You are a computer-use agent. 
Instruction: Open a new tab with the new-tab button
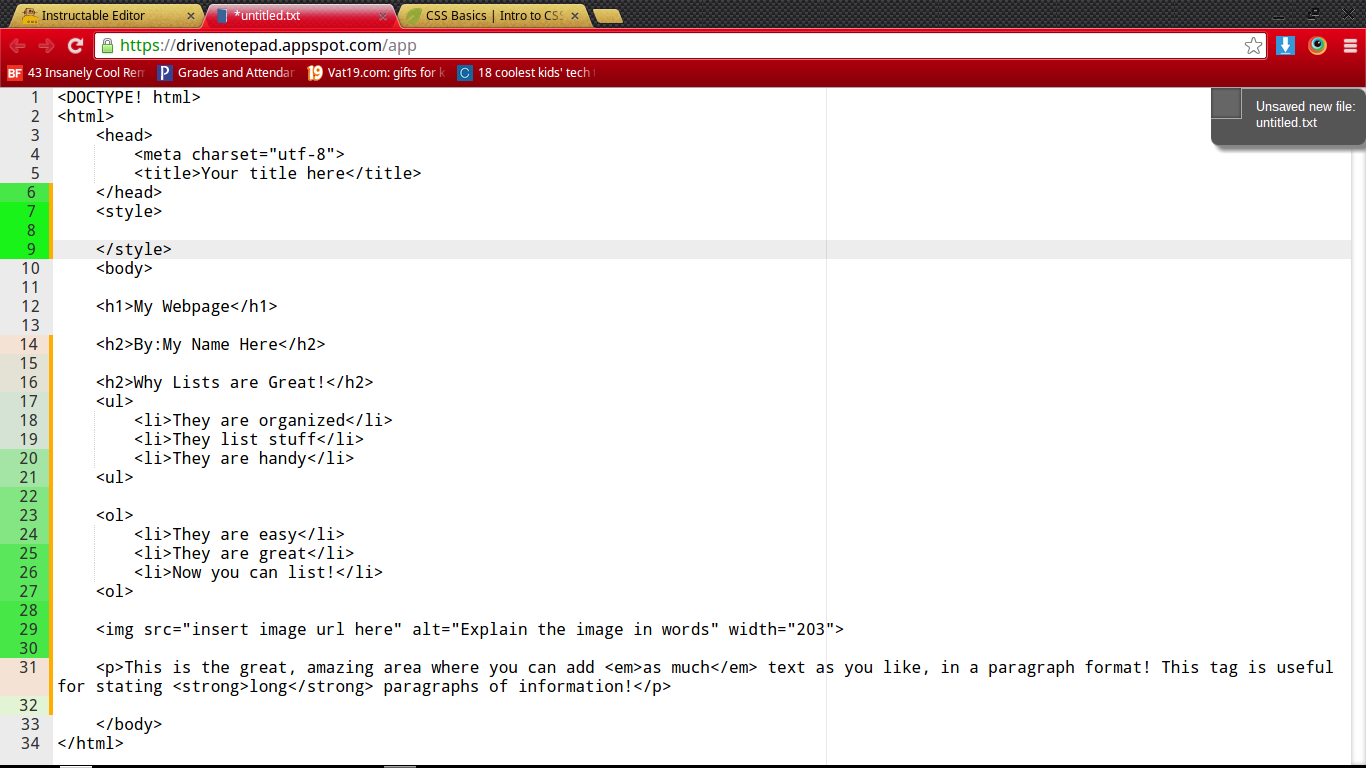(607, 16)
